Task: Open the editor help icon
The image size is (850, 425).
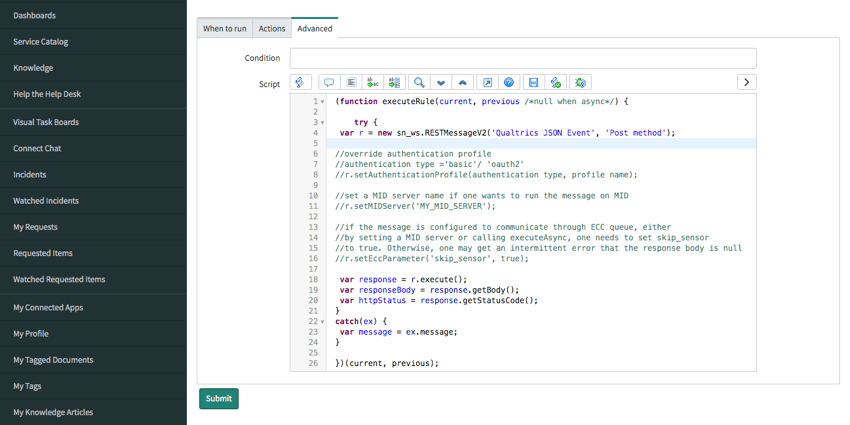Action: click(509, 82)
